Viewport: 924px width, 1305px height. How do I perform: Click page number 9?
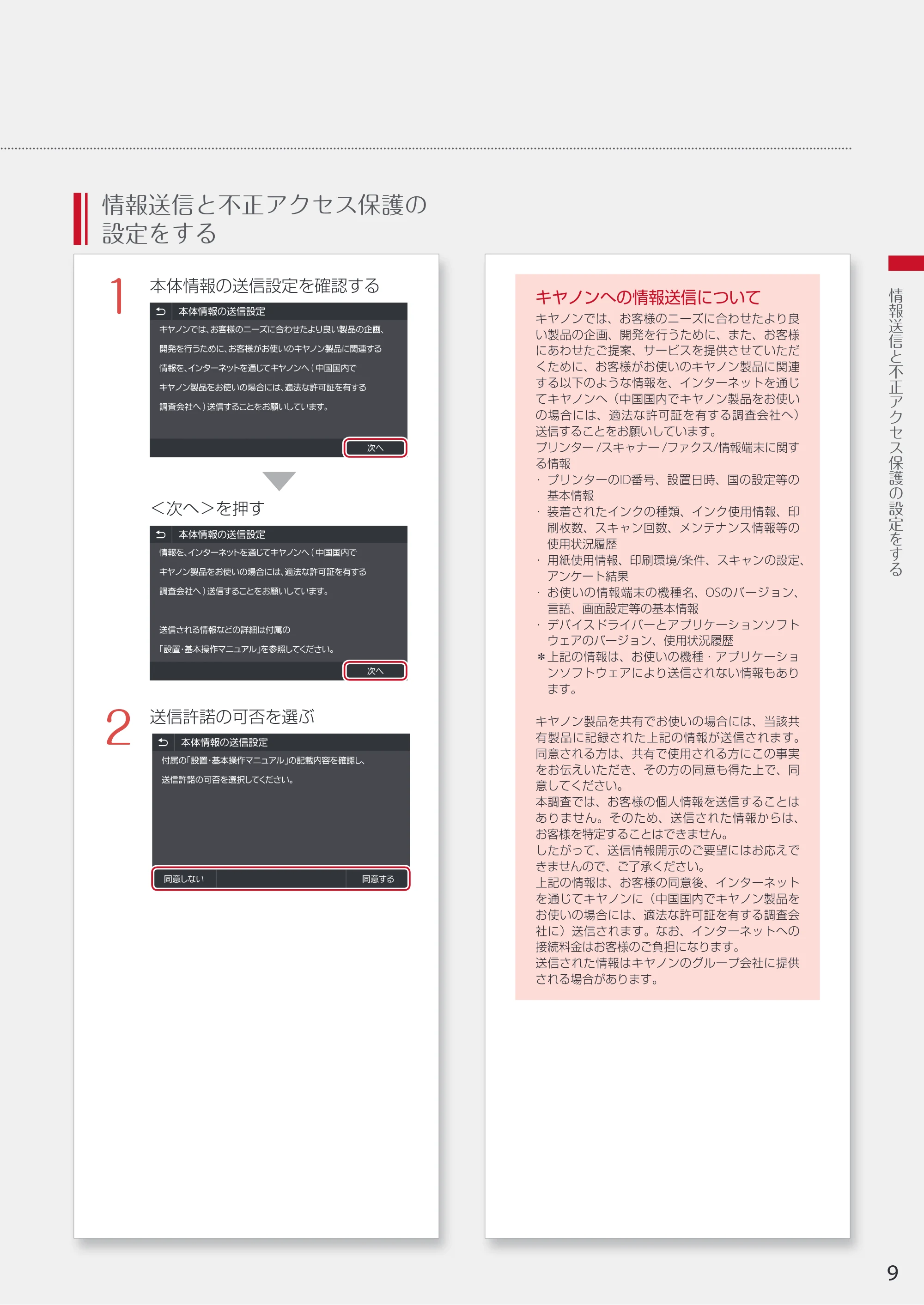893,1273
